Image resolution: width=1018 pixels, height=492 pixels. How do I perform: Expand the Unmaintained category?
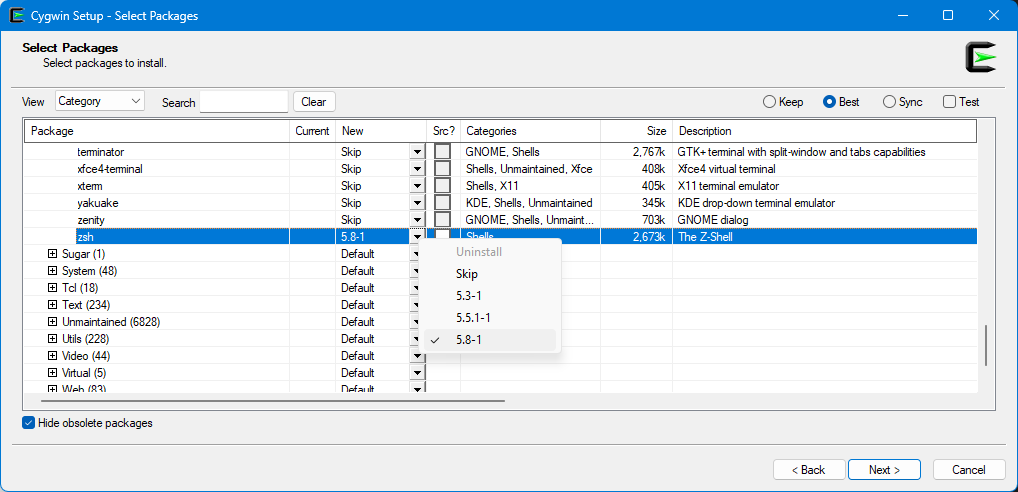coord(53,322)
